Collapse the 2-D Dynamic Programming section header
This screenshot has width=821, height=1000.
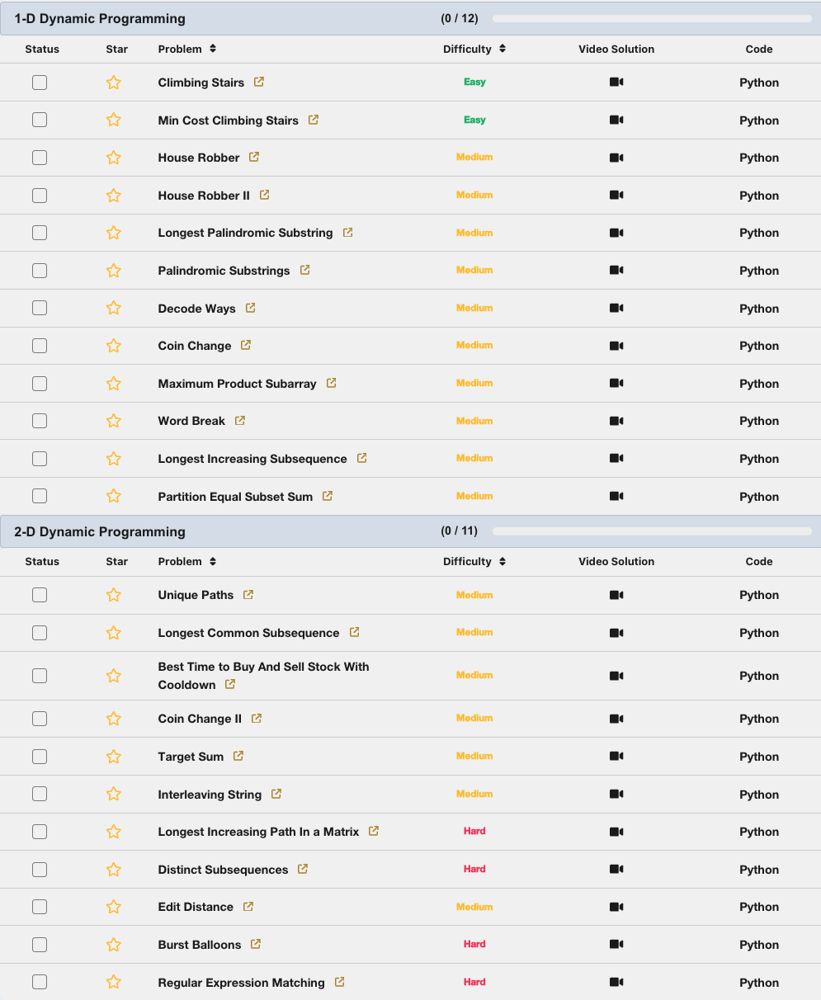[100, 532]
